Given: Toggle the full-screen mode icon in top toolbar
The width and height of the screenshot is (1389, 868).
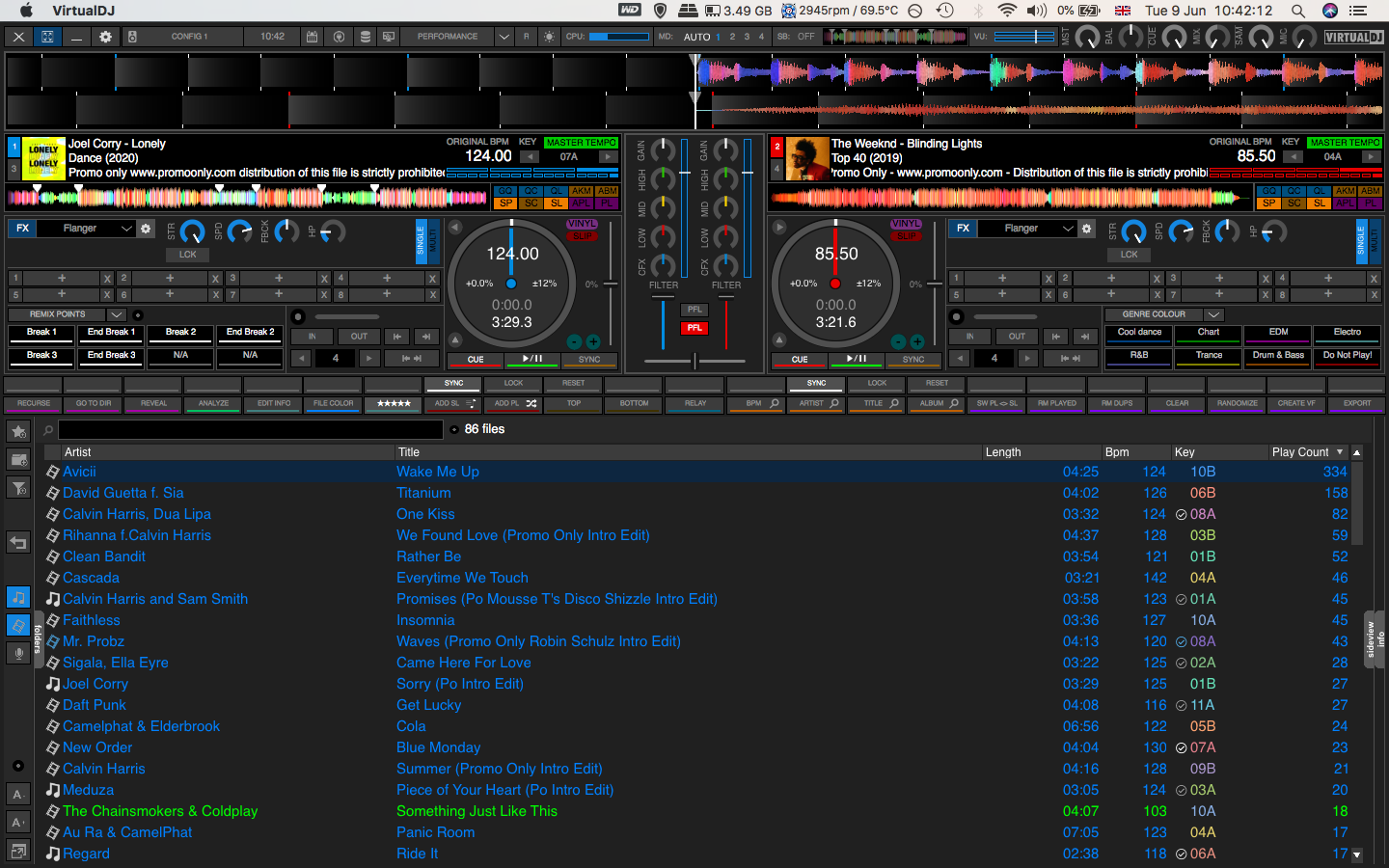Looking at the screenshot, I should click(47, 37).
